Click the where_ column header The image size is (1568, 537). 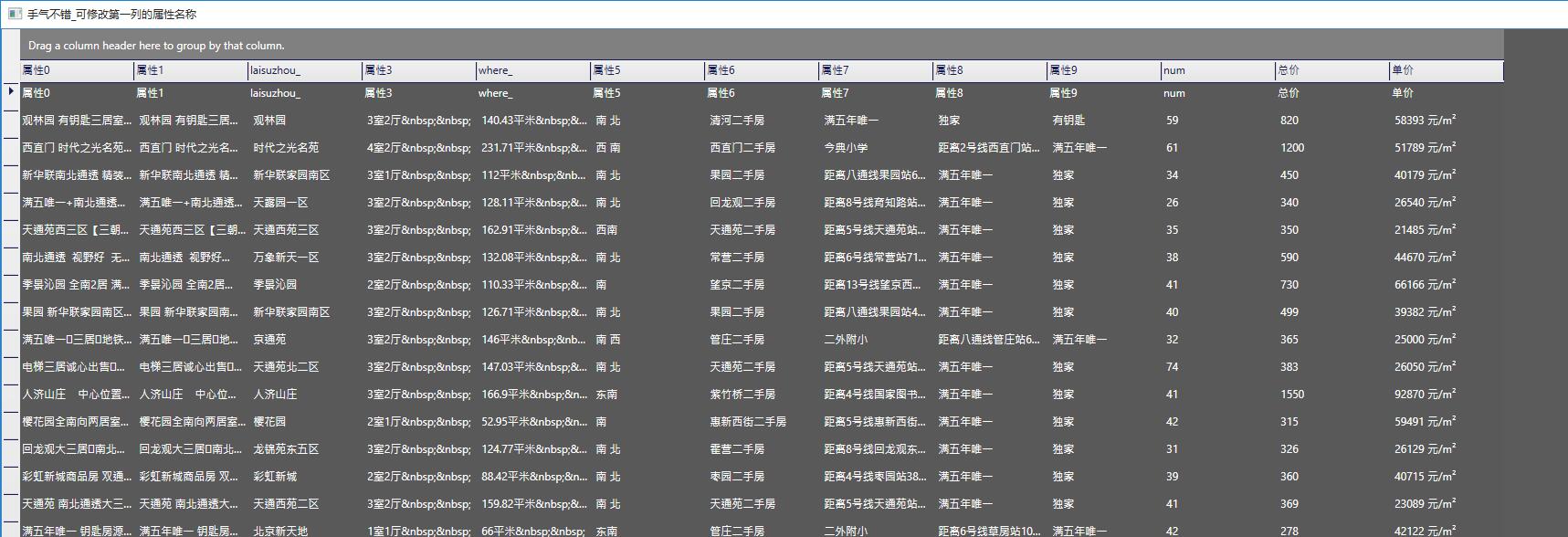pyautogui.click(x=532, y=70)
